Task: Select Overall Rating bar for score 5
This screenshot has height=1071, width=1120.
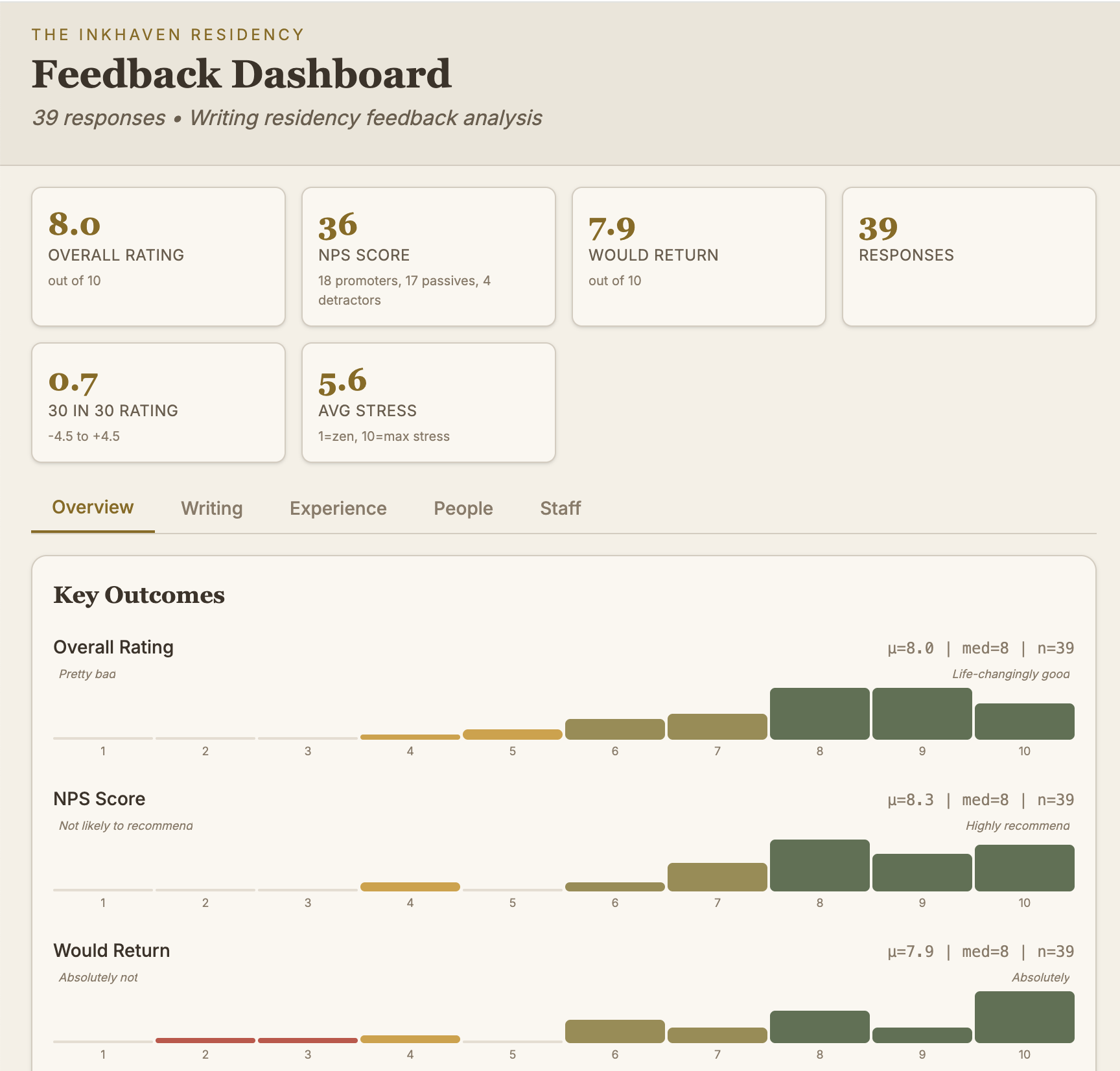Action: (x=512, y=735)
